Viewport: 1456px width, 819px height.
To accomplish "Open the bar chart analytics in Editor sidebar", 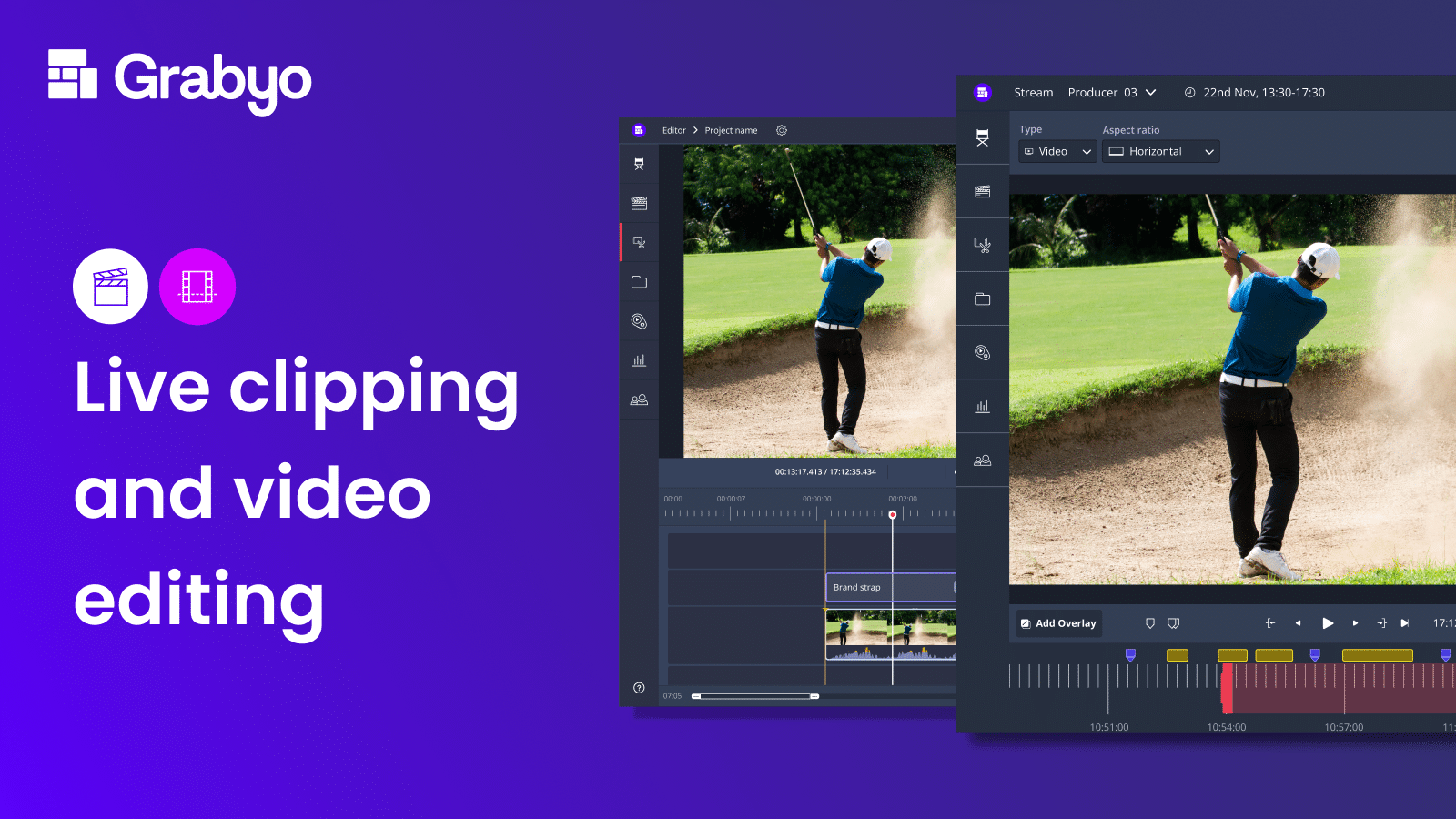I will (639, 360).
